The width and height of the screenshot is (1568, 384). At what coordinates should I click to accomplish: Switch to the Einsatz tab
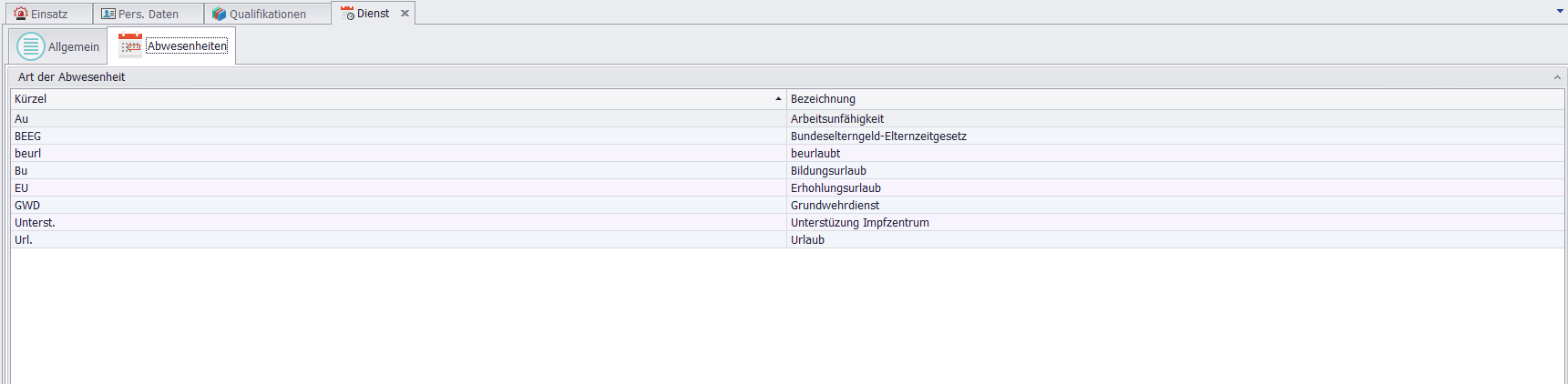click(x=49, y=15)
